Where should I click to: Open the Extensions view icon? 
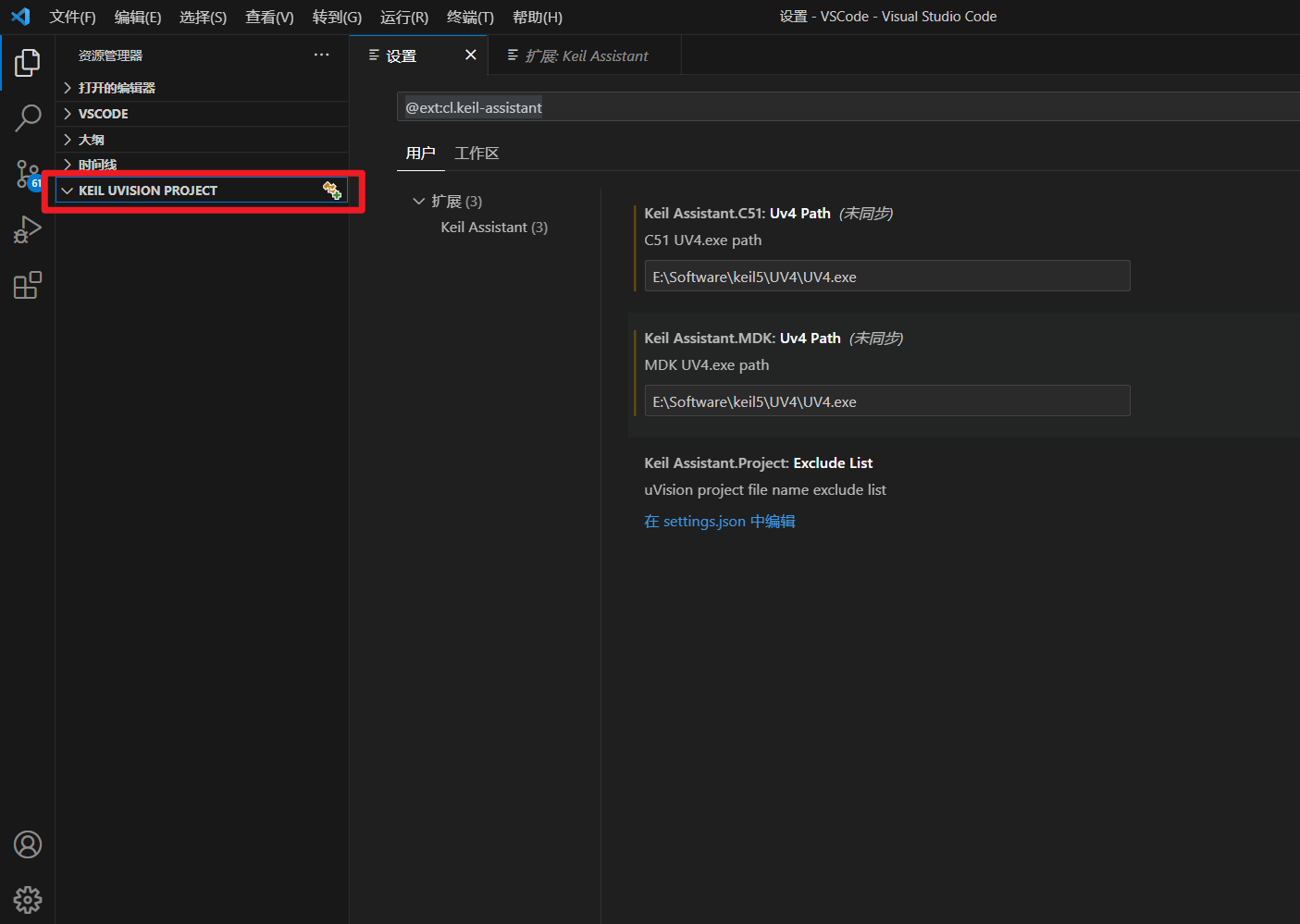tap(28, 285)
